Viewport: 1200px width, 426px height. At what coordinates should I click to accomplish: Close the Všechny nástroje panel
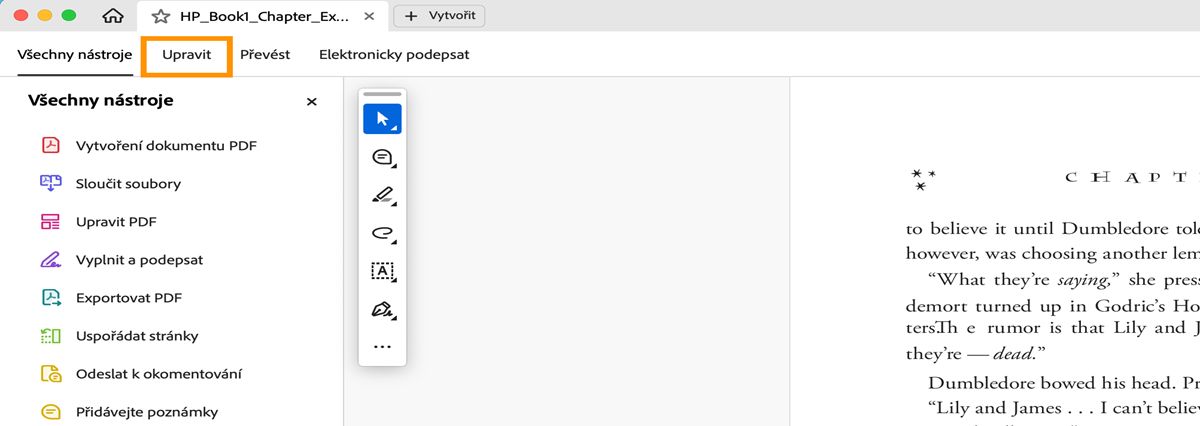tap(311, 101)
